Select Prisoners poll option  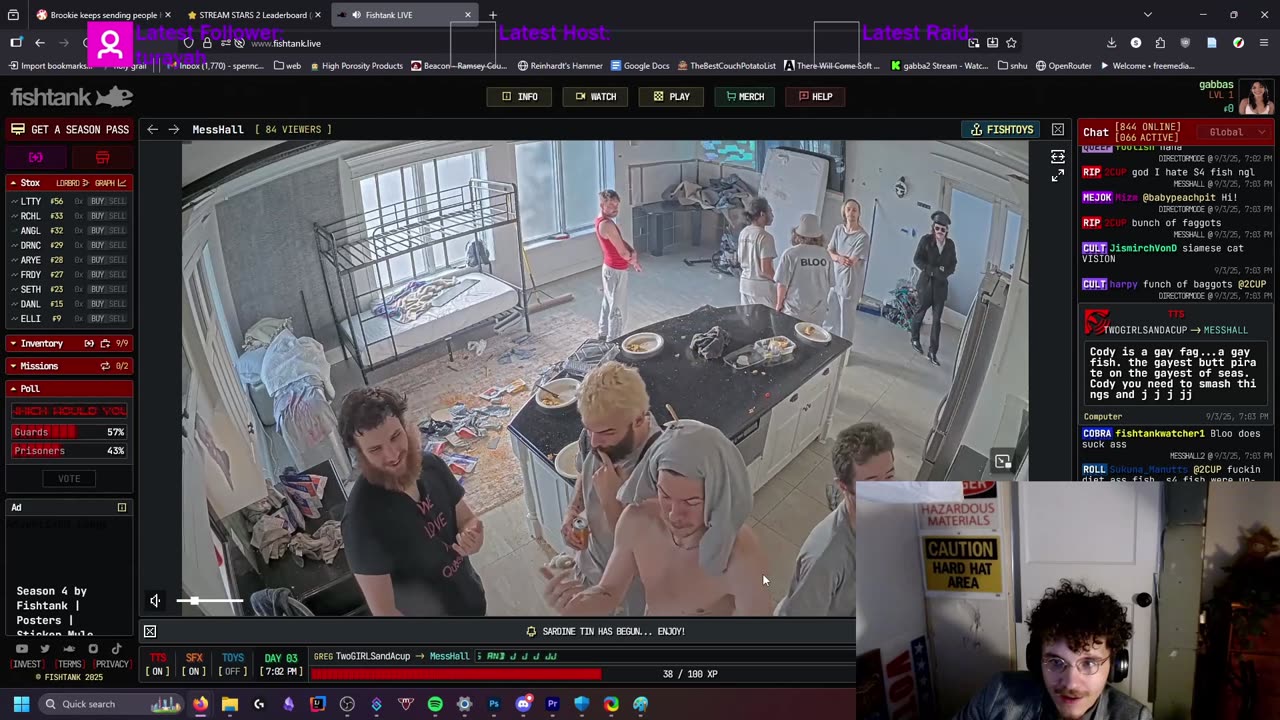(x=69, y=451)
